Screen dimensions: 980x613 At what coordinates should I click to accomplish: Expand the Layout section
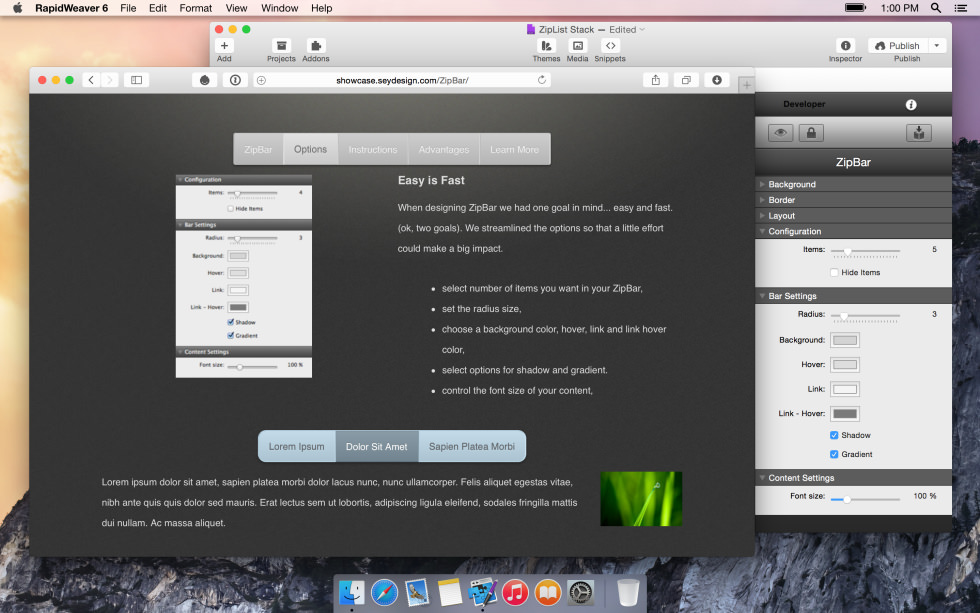(853, 216)
